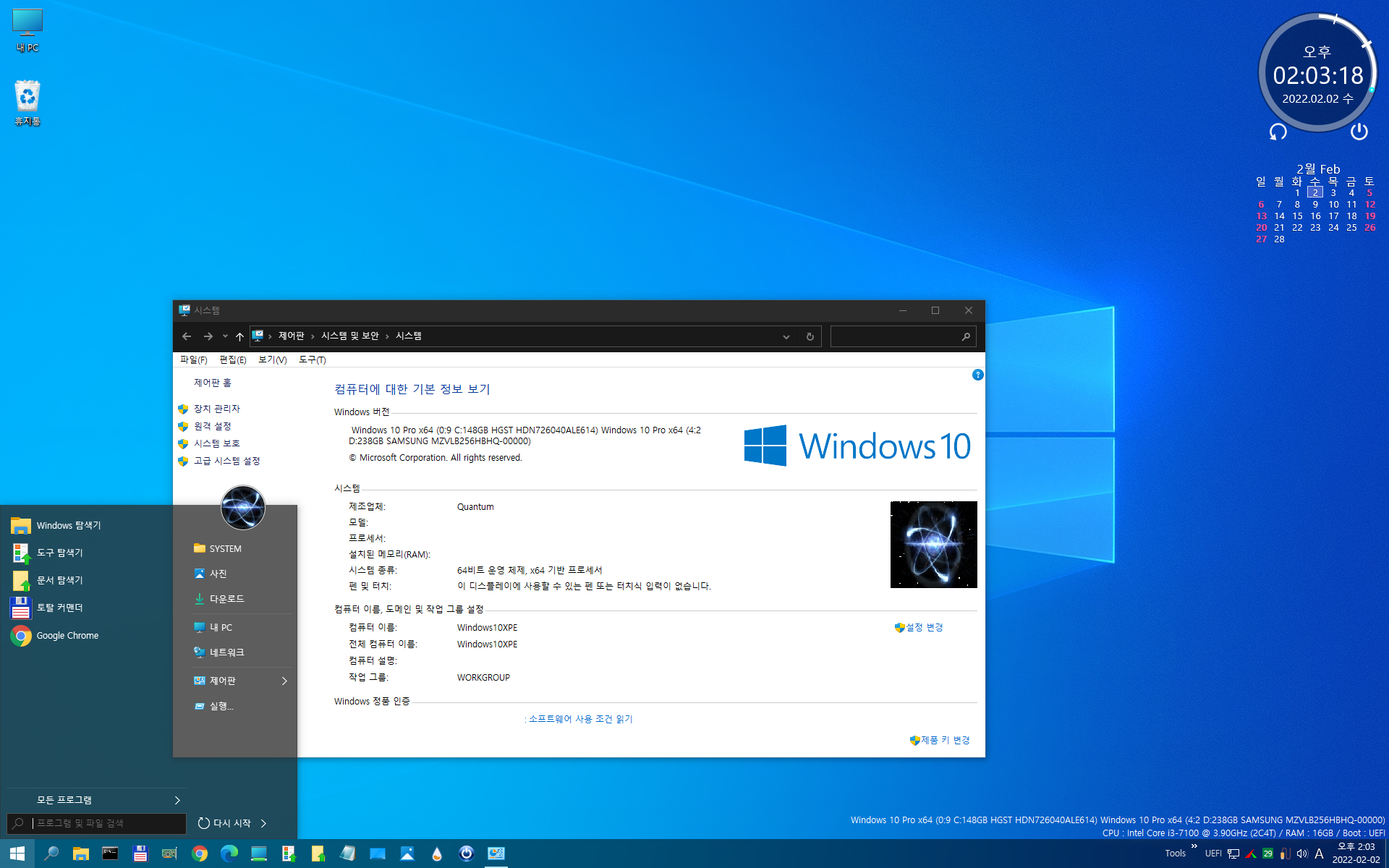Go back with the left arrow

[187, 336]
